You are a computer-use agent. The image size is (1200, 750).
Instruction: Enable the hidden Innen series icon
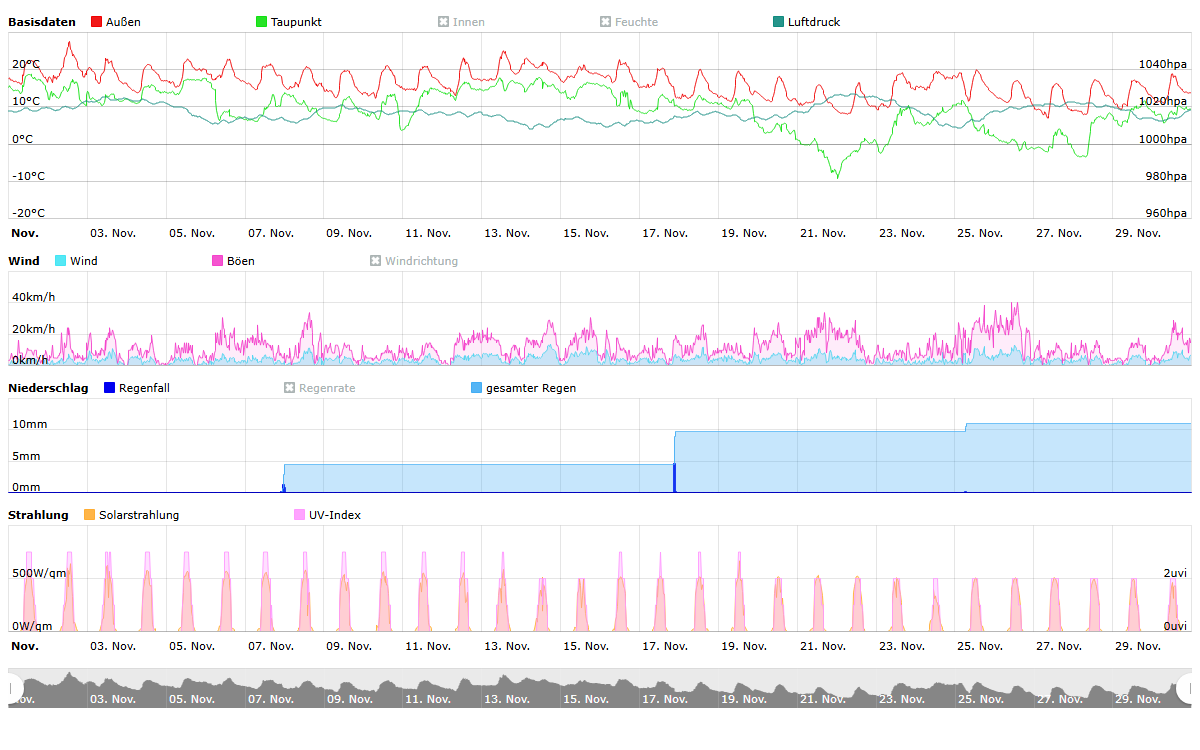click(444, 22)
